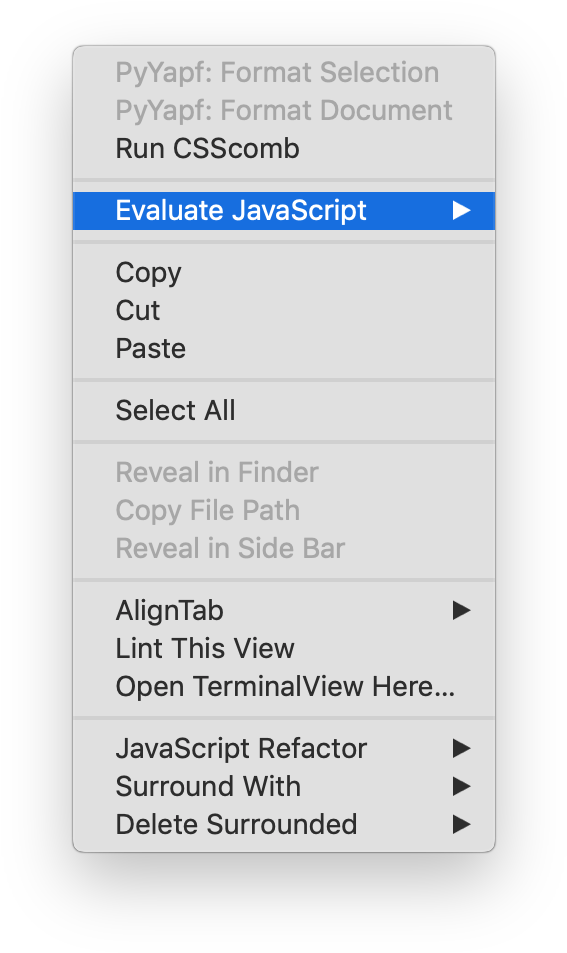
Task: Choose the Surround With menu label
Action: (208, 786)
